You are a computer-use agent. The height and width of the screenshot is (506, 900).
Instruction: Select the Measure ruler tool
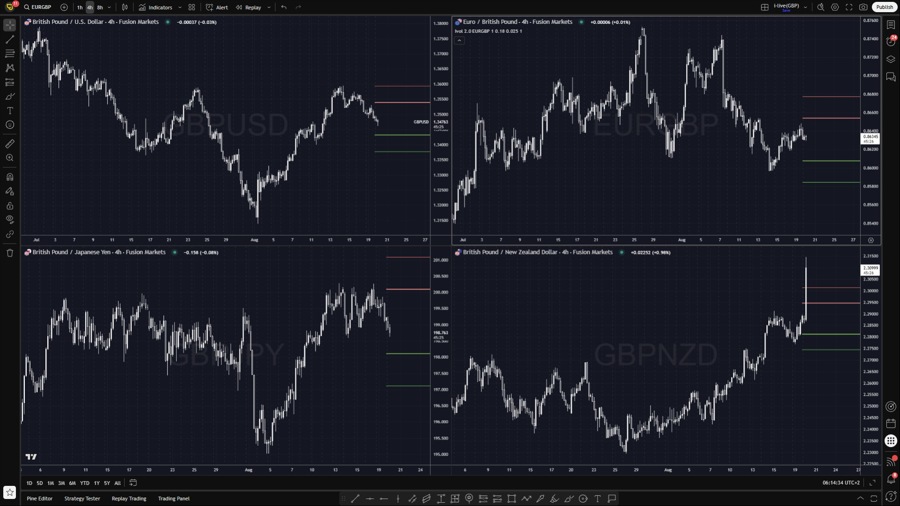click(10, 144)
